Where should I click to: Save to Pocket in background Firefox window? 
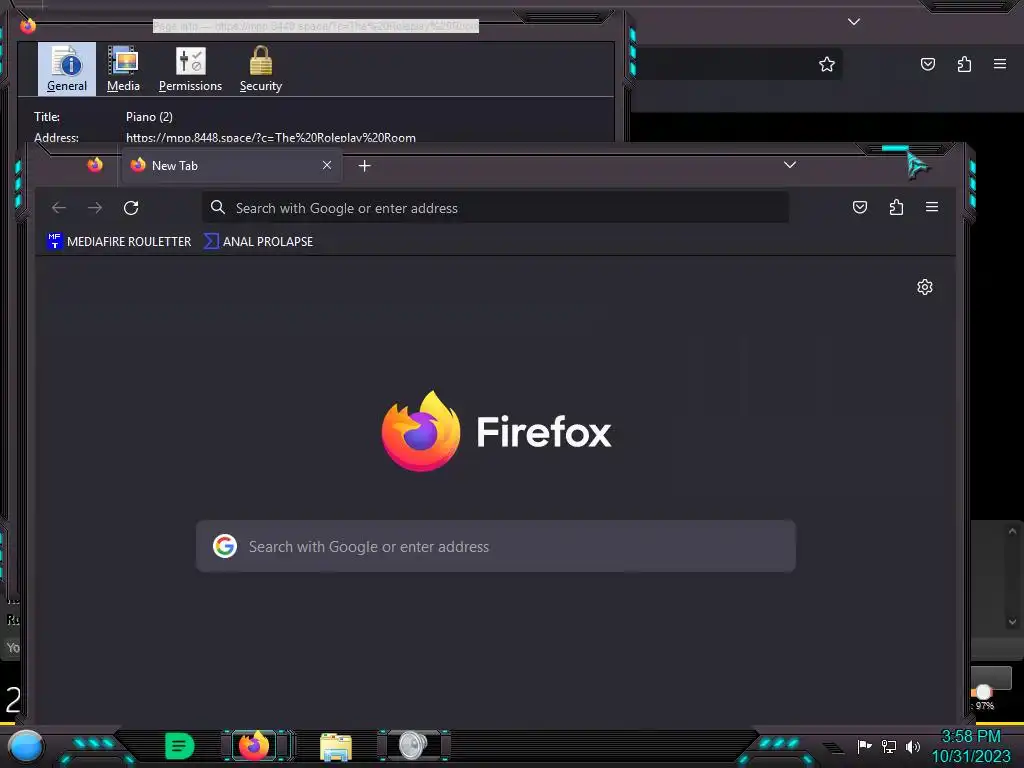coord(928,64)
